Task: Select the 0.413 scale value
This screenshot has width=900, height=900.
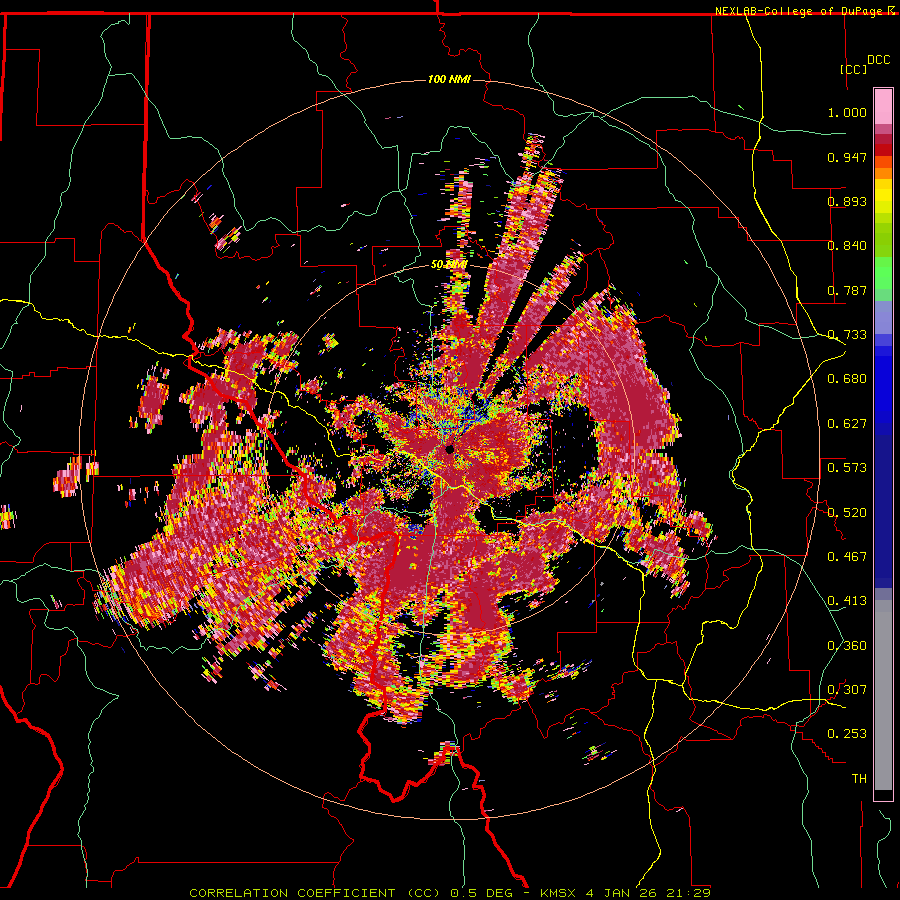Action: click(847, 601)
